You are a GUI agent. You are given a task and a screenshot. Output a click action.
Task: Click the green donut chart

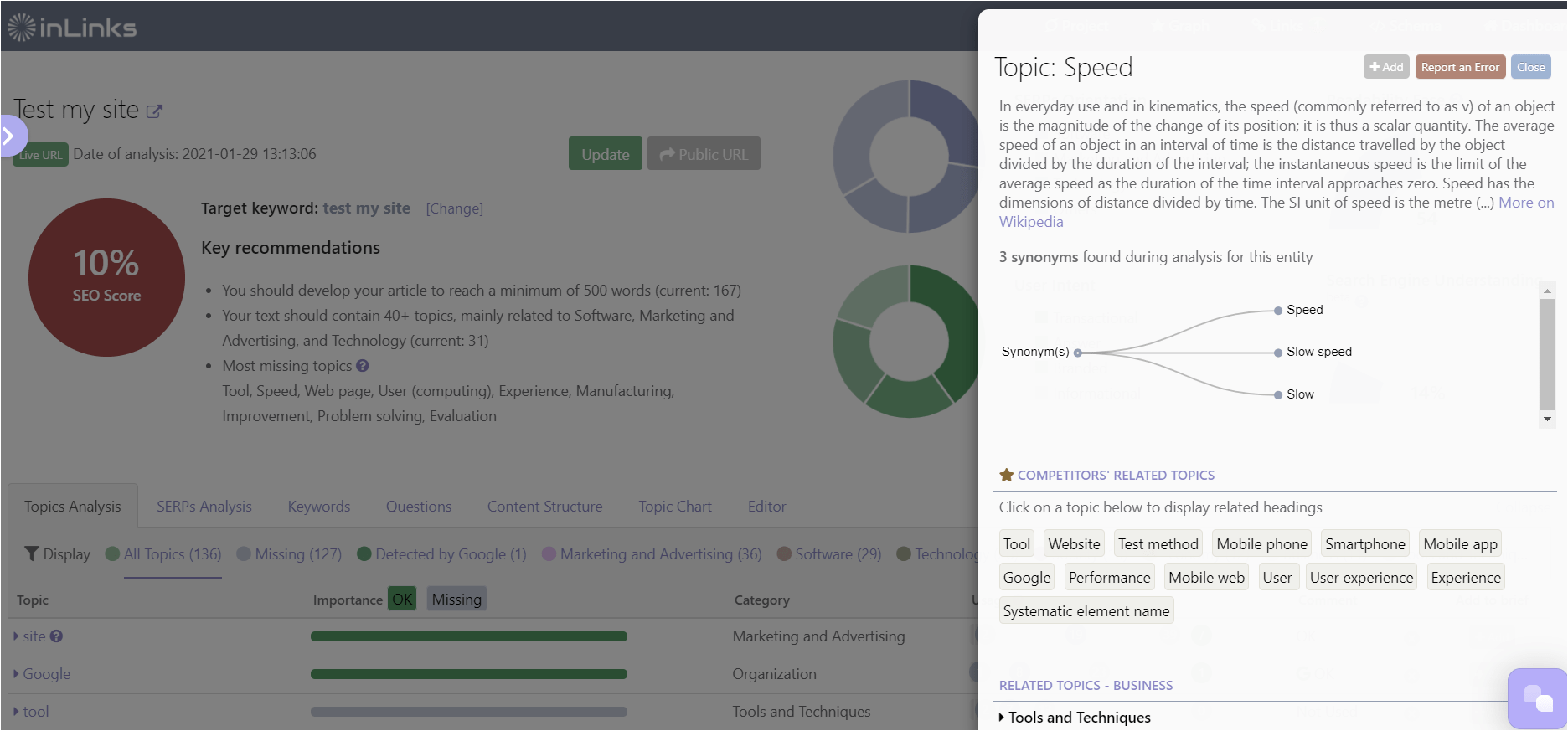click(905, 342)
